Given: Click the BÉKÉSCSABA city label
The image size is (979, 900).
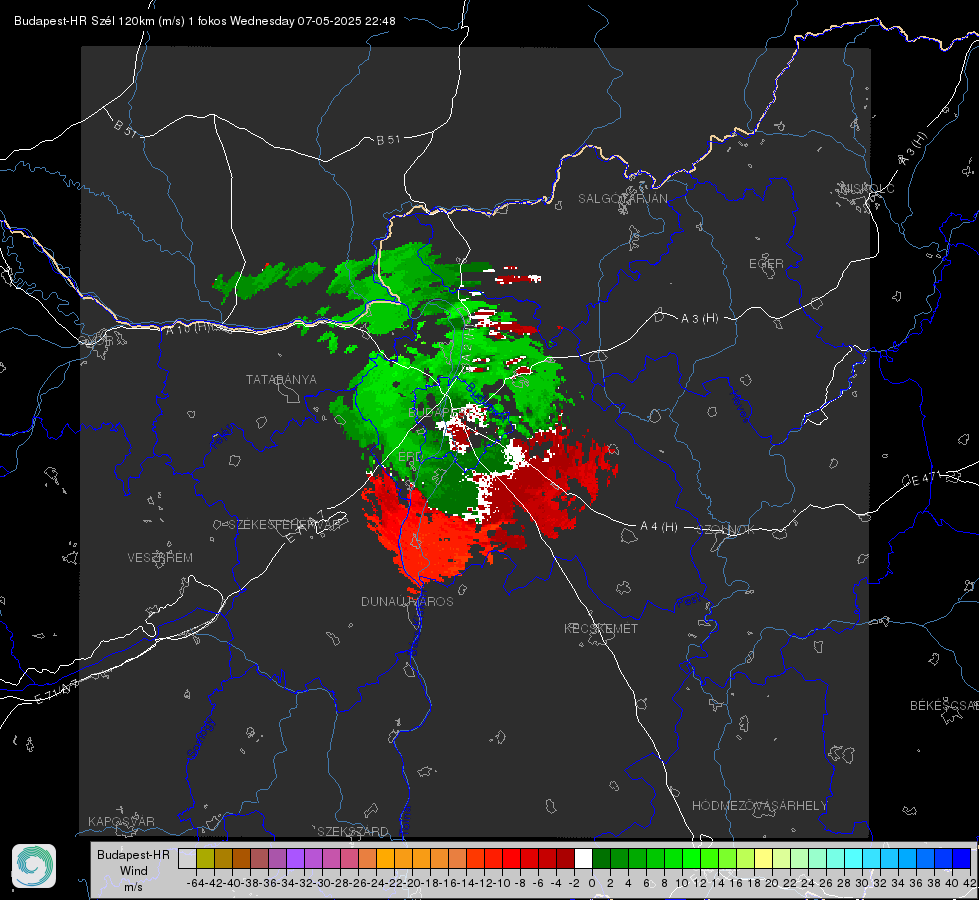Looking at the screenshot, I should pos(944,705).
